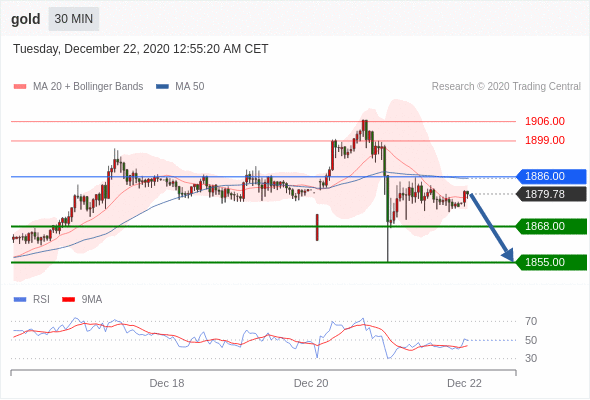
Task: Click the MA 50 legend label
Action: pyautogui.click(x=190, y=87)
